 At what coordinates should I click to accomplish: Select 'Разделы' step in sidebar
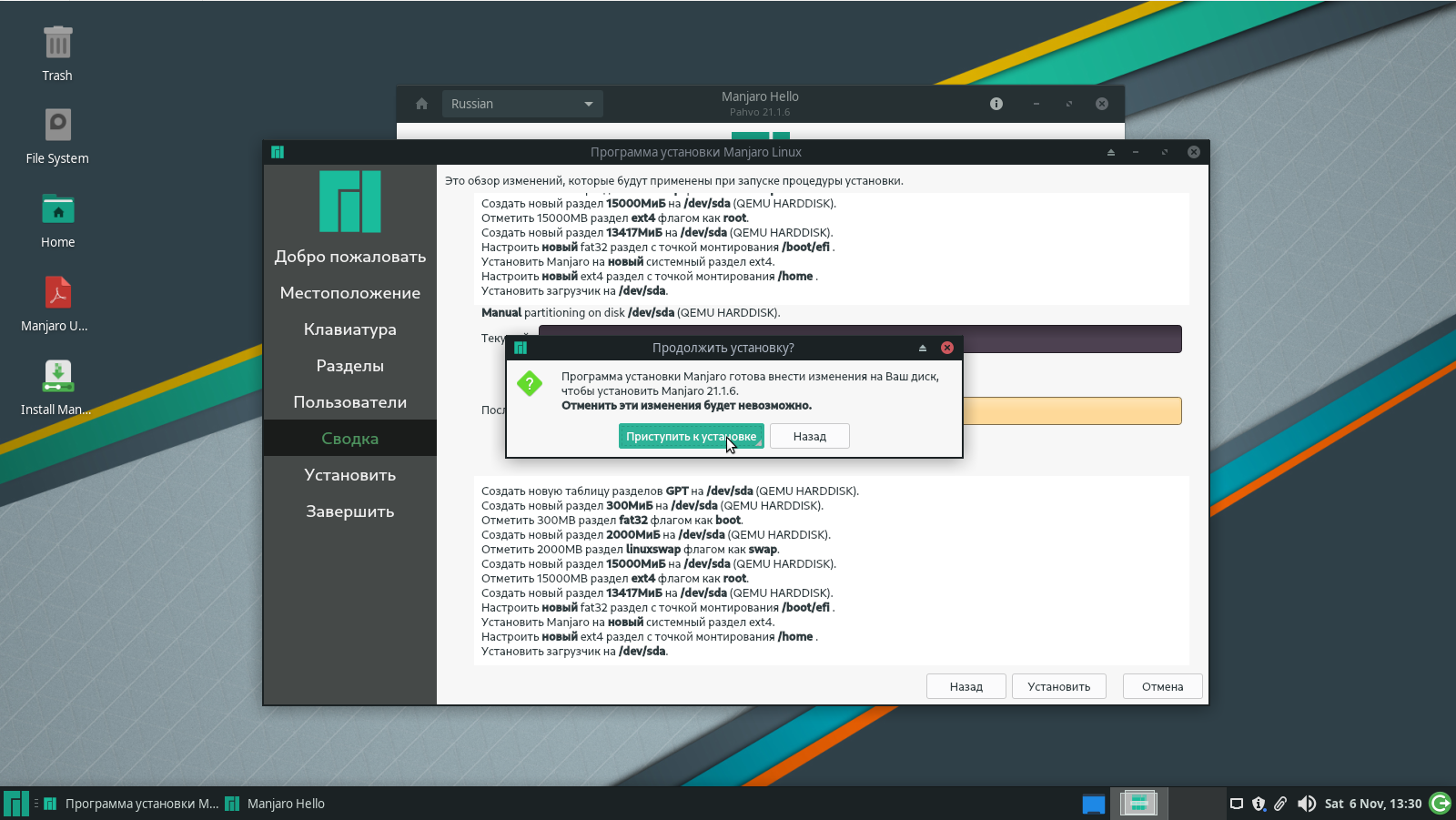click(x=350, y=366)
